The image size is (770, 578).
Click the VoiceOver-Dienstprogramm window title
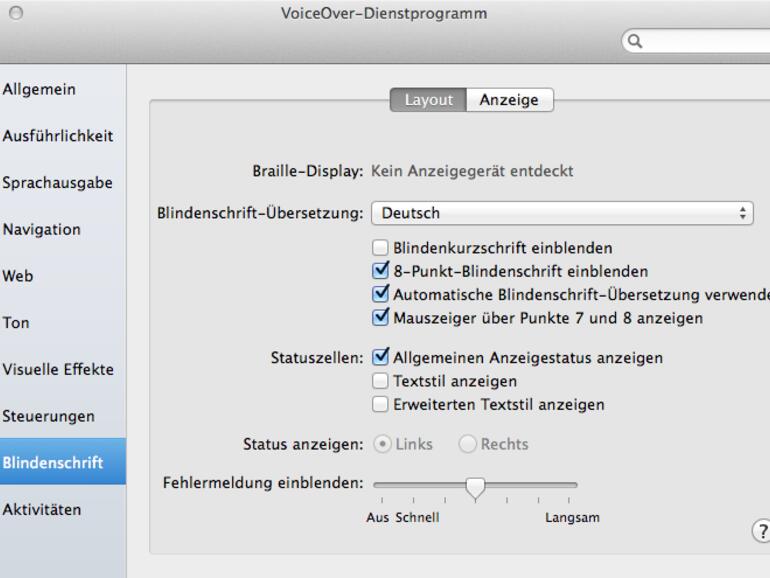[384, 13]
